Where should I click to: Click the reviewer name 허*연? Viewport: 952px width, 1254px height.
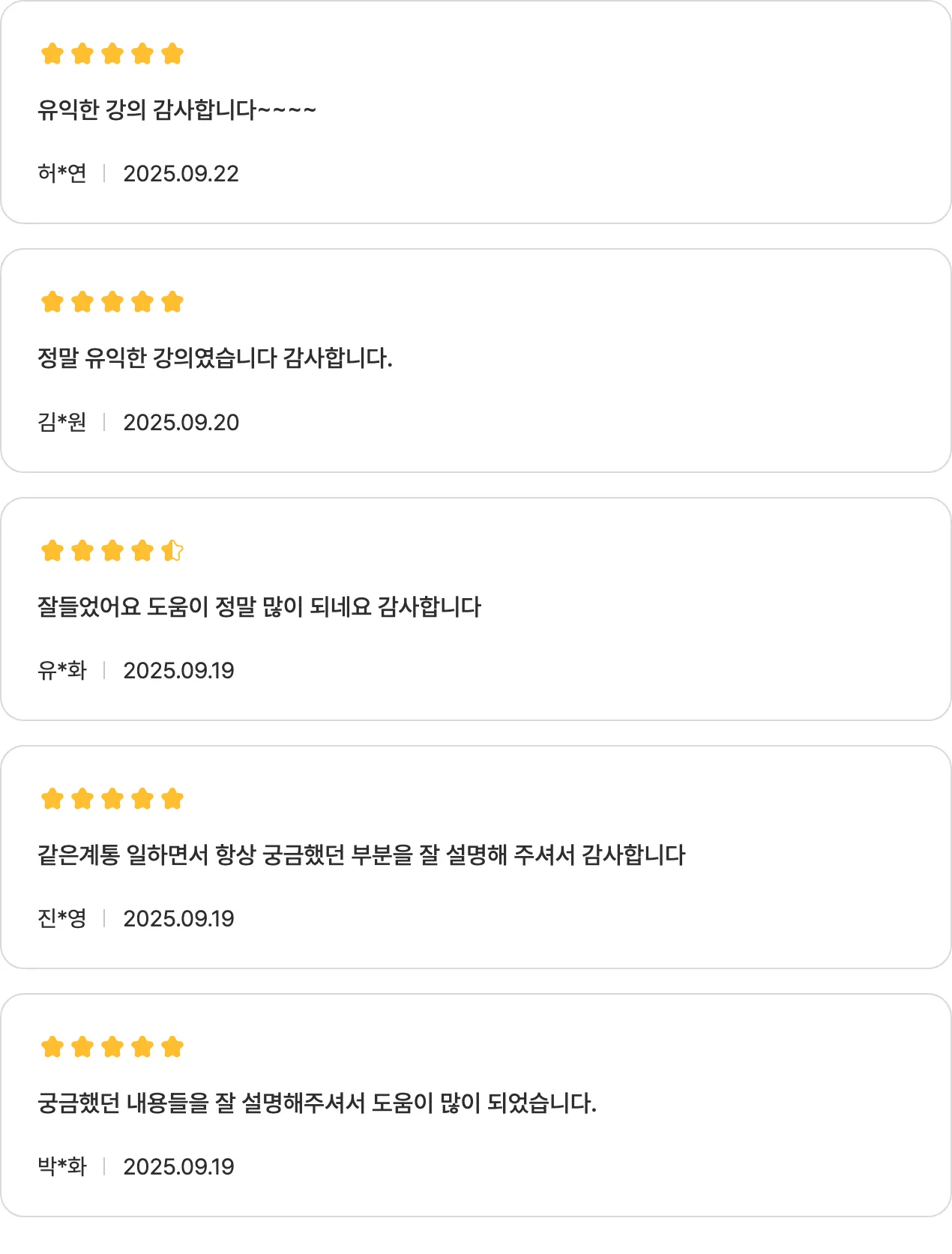[62, 174]
